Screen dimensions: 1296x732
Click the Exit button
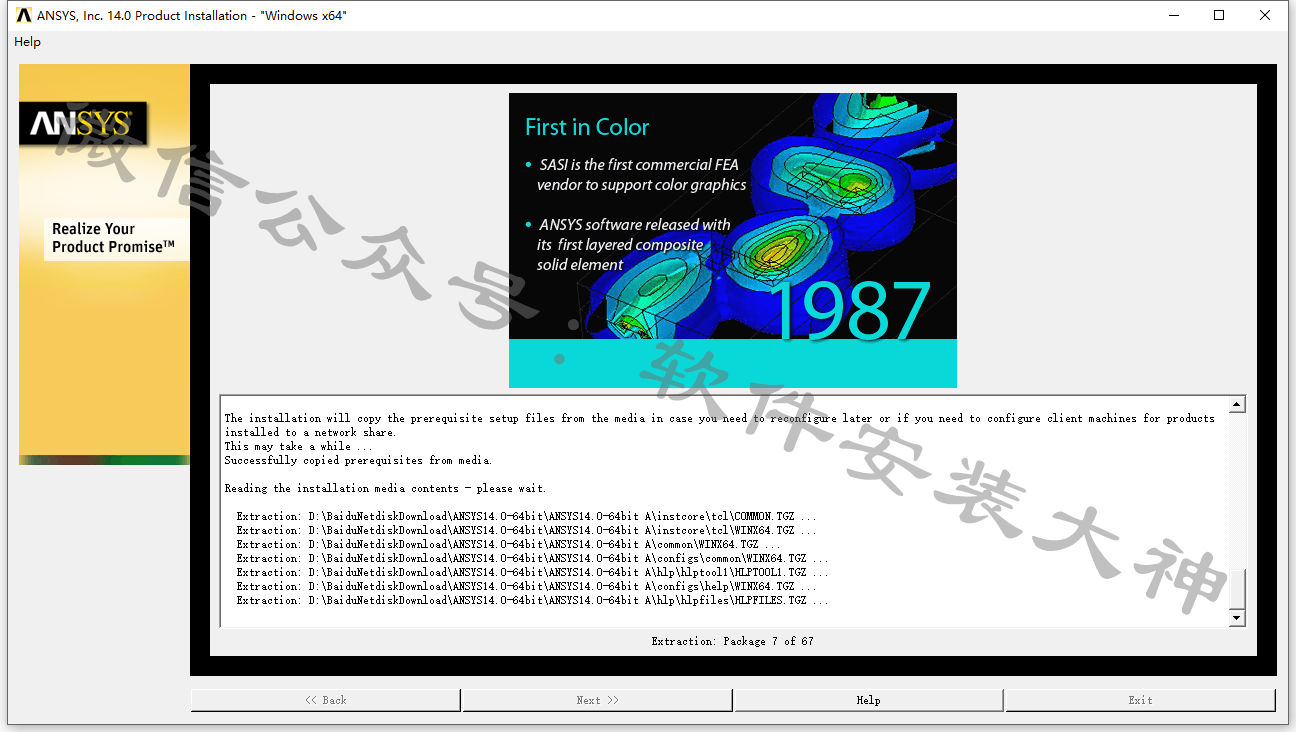tap(1140, 700)
